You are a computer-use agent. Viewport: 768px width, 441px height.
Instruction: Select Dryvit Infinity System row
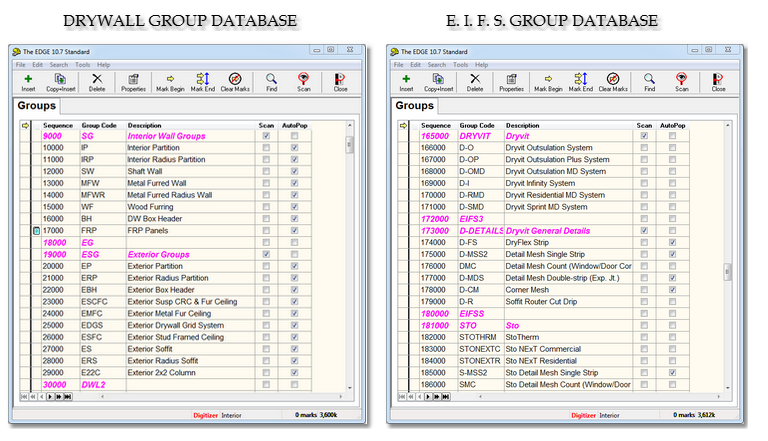(544, 183)
